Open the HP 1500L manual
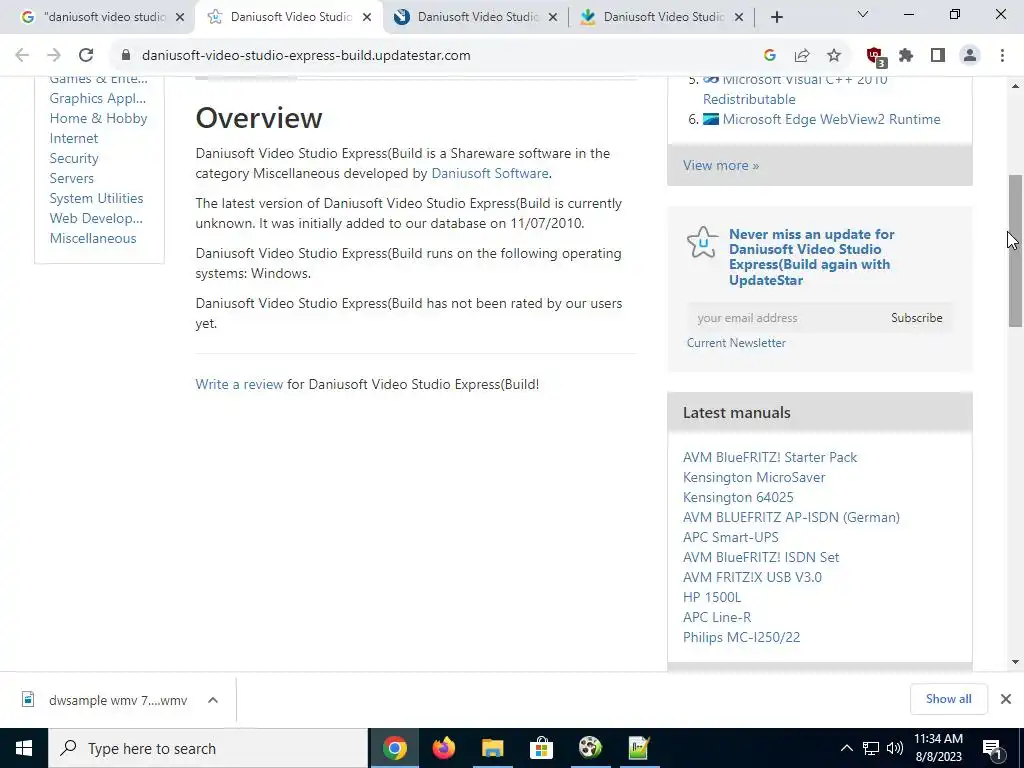This screenshot has width=1024, height=768. pos(712,598)
